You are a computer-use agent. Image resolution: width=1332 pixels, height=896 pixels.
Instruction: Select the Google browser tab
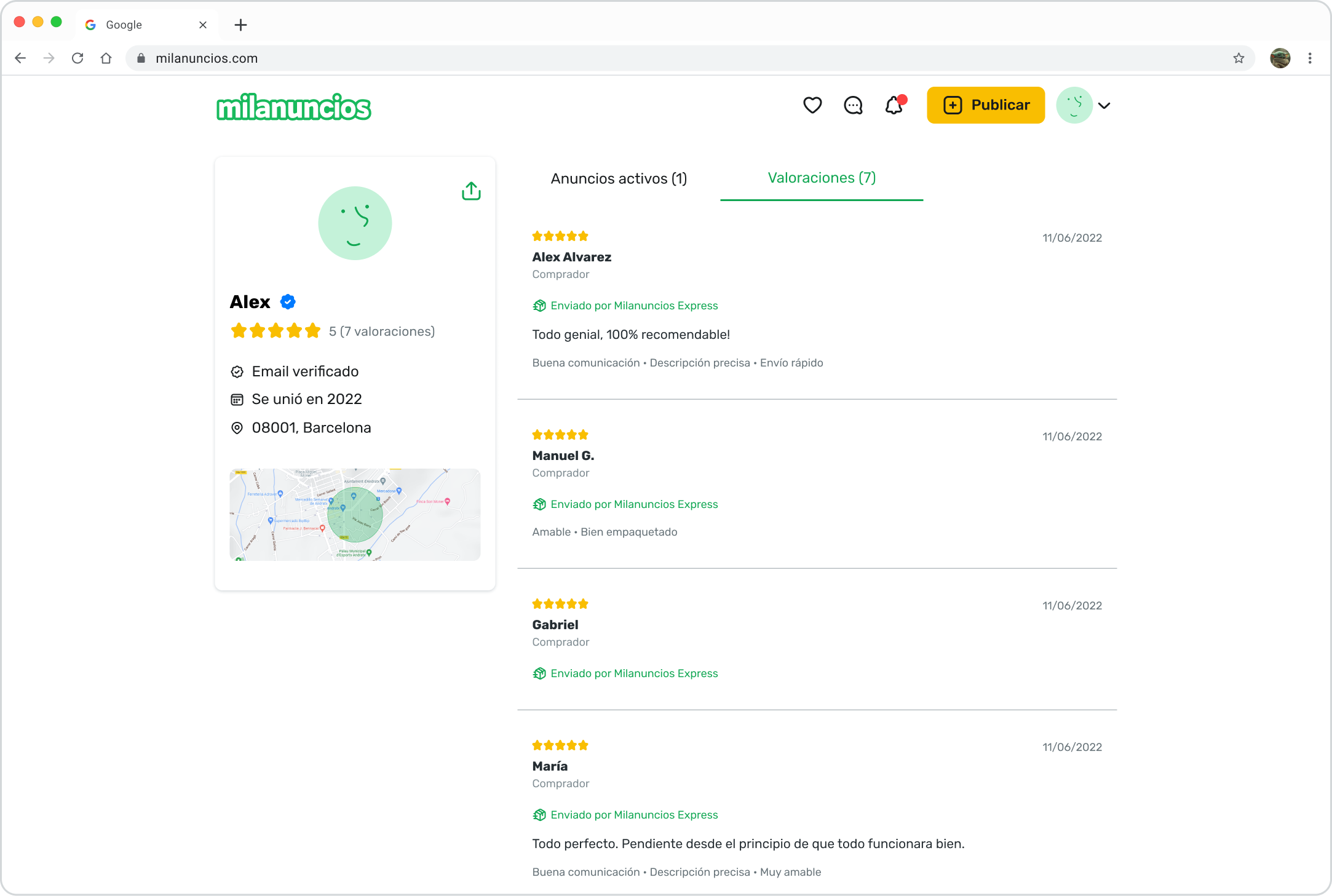pyautogui.click(x=148, y=25)
